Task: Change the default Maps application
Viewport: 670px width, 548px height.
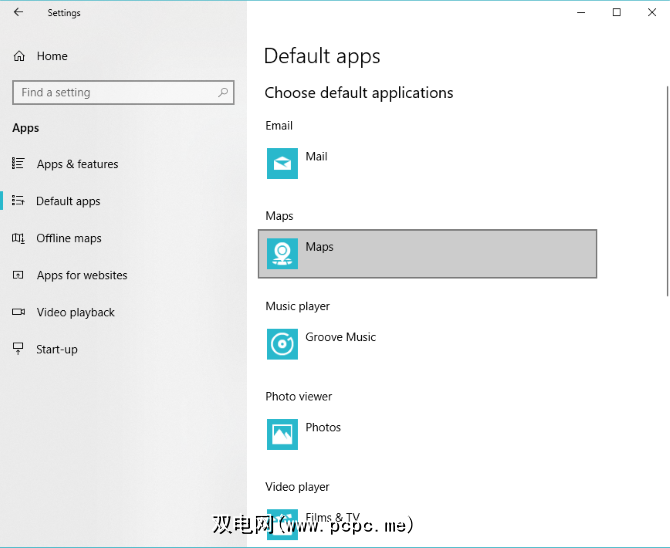Action: 427,254
